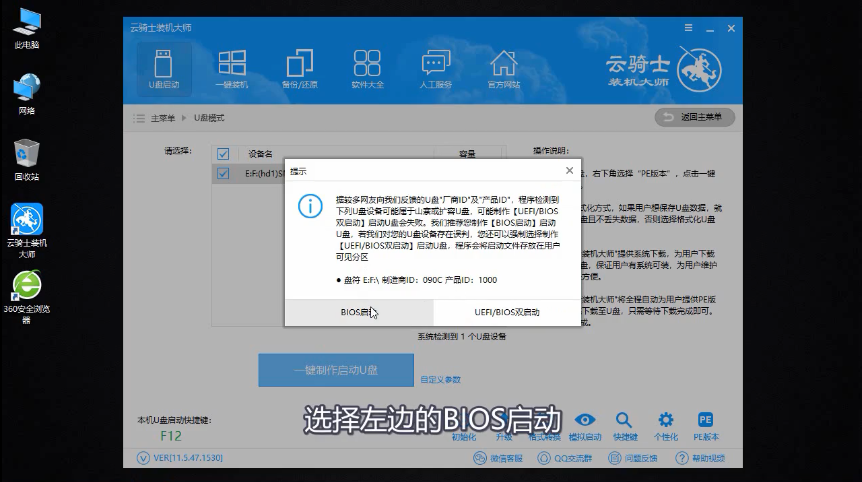Open the 一键装机 tab

click(231, 69)
